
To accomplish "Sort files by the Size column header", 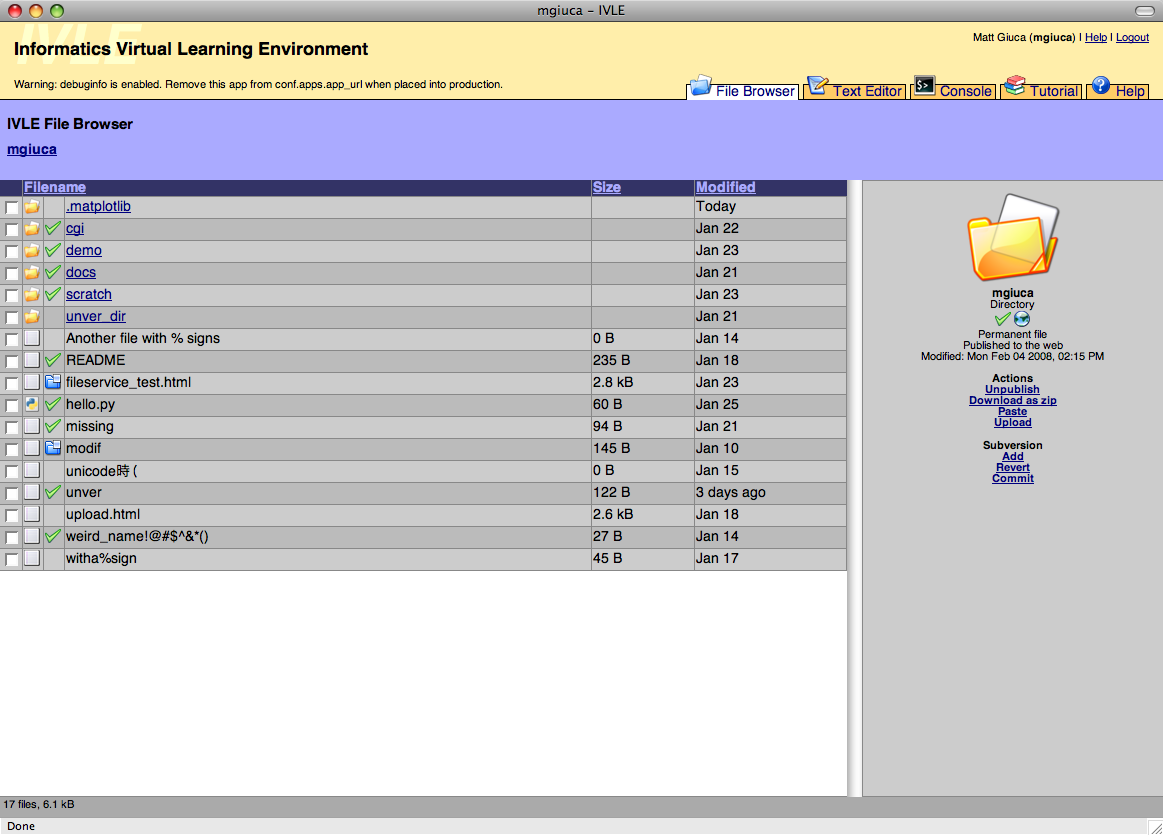I will pyautogui.click(x=607, y=188).
